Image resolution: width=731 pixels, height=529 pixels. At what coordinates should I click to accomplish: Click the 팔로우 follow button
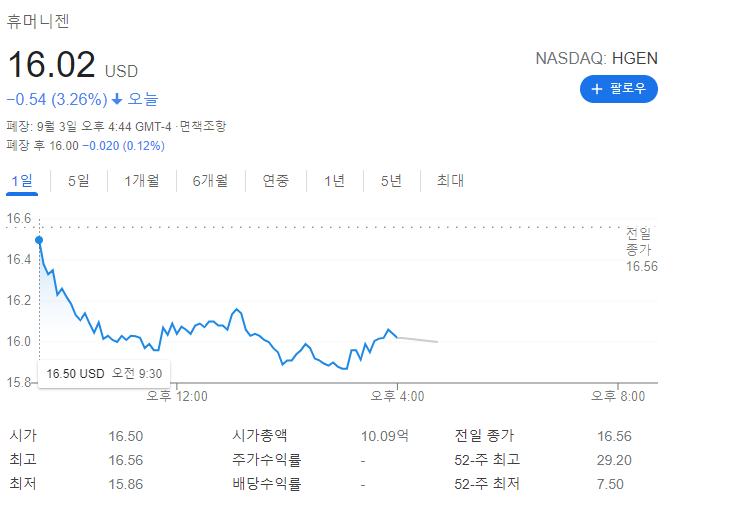point(619,89)
